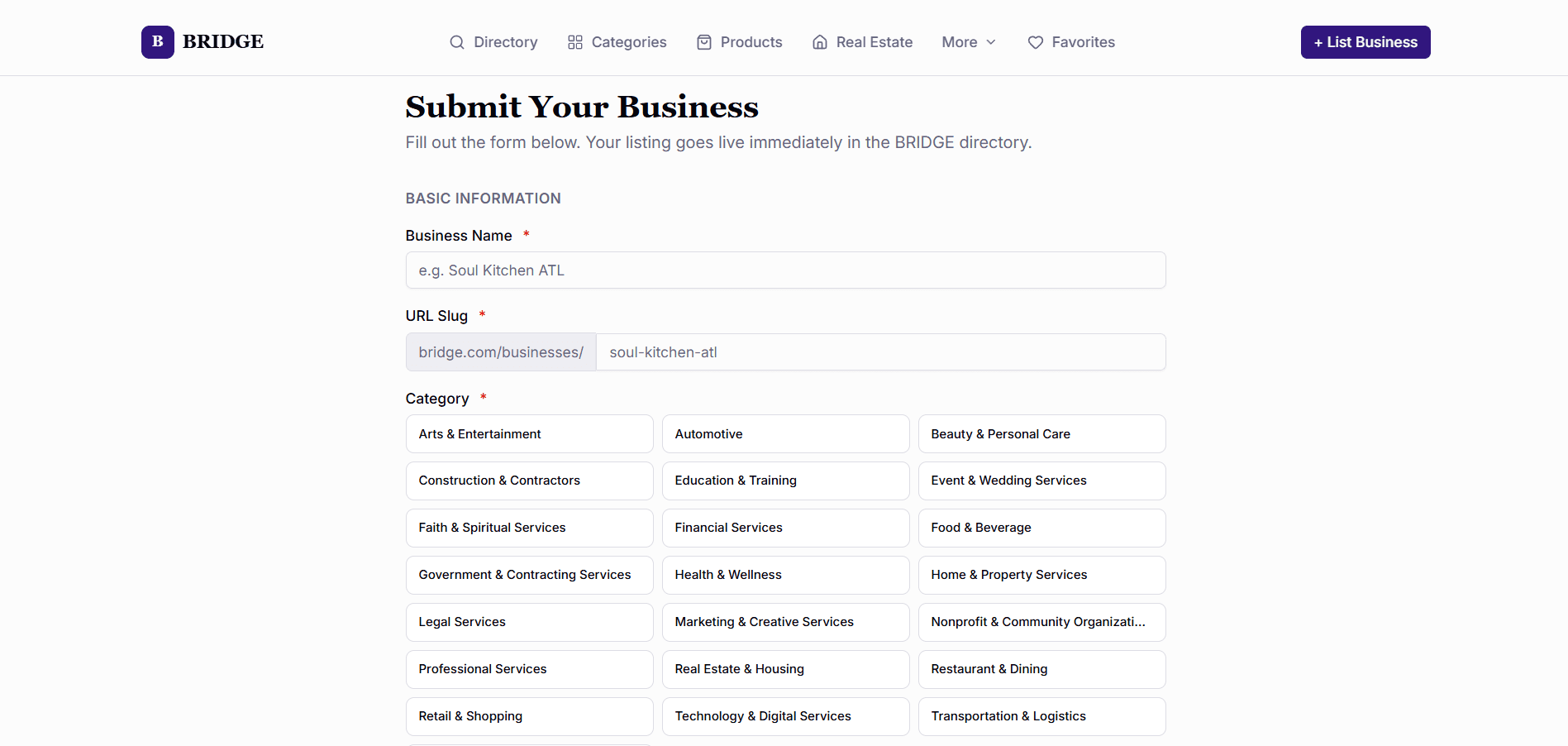Select the Professional Services category

[530, 669]
